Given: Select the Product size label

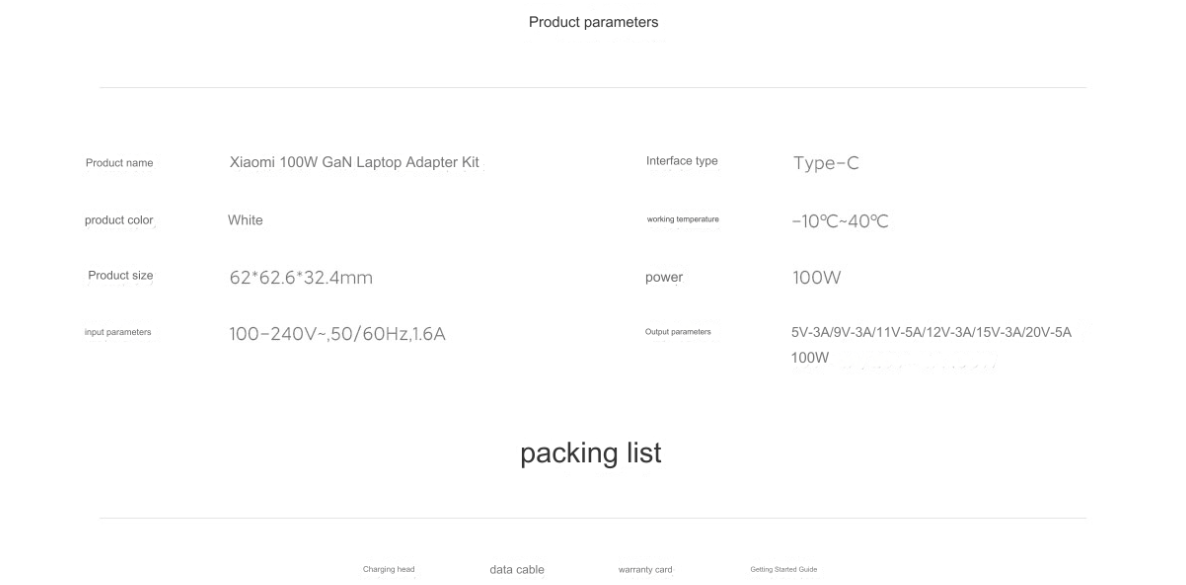Looking at the screenshot, I should [x=120, y=275].
